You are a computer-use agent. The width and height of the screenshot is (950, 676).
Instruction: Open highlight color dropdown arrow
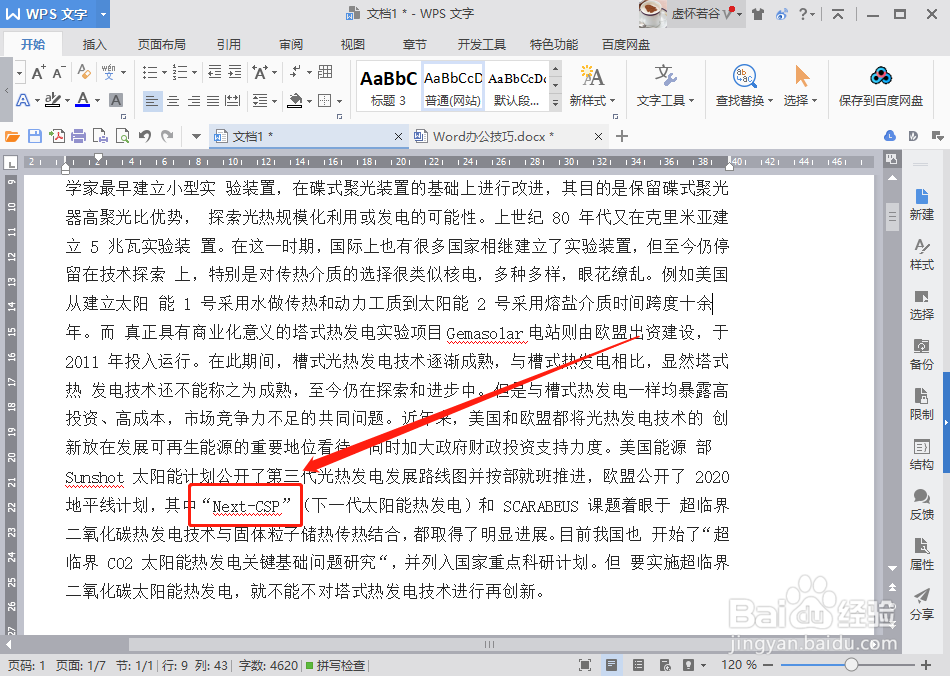pos(67,101)
